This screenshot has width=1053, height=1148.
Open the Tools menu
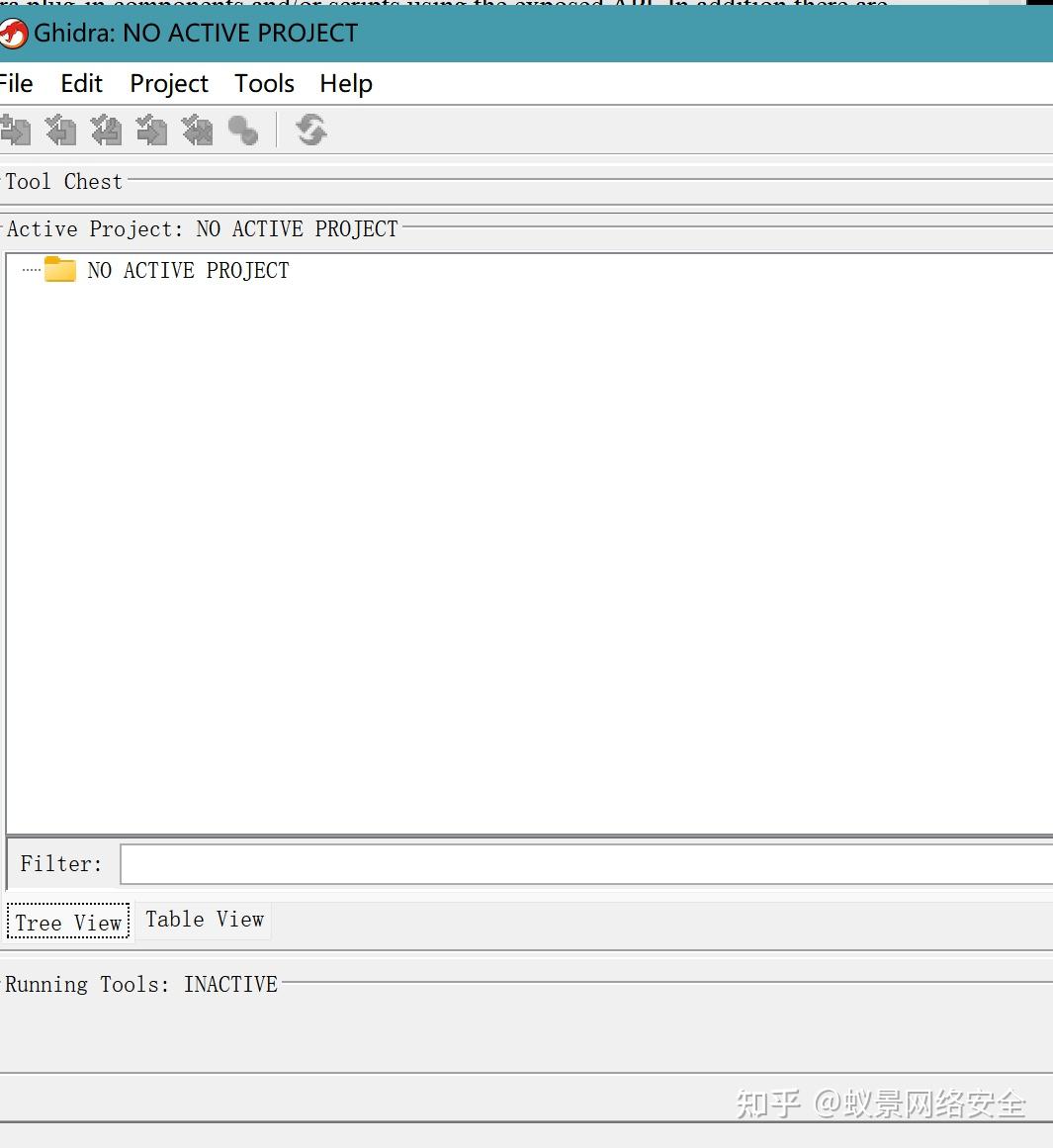(264, 83)
